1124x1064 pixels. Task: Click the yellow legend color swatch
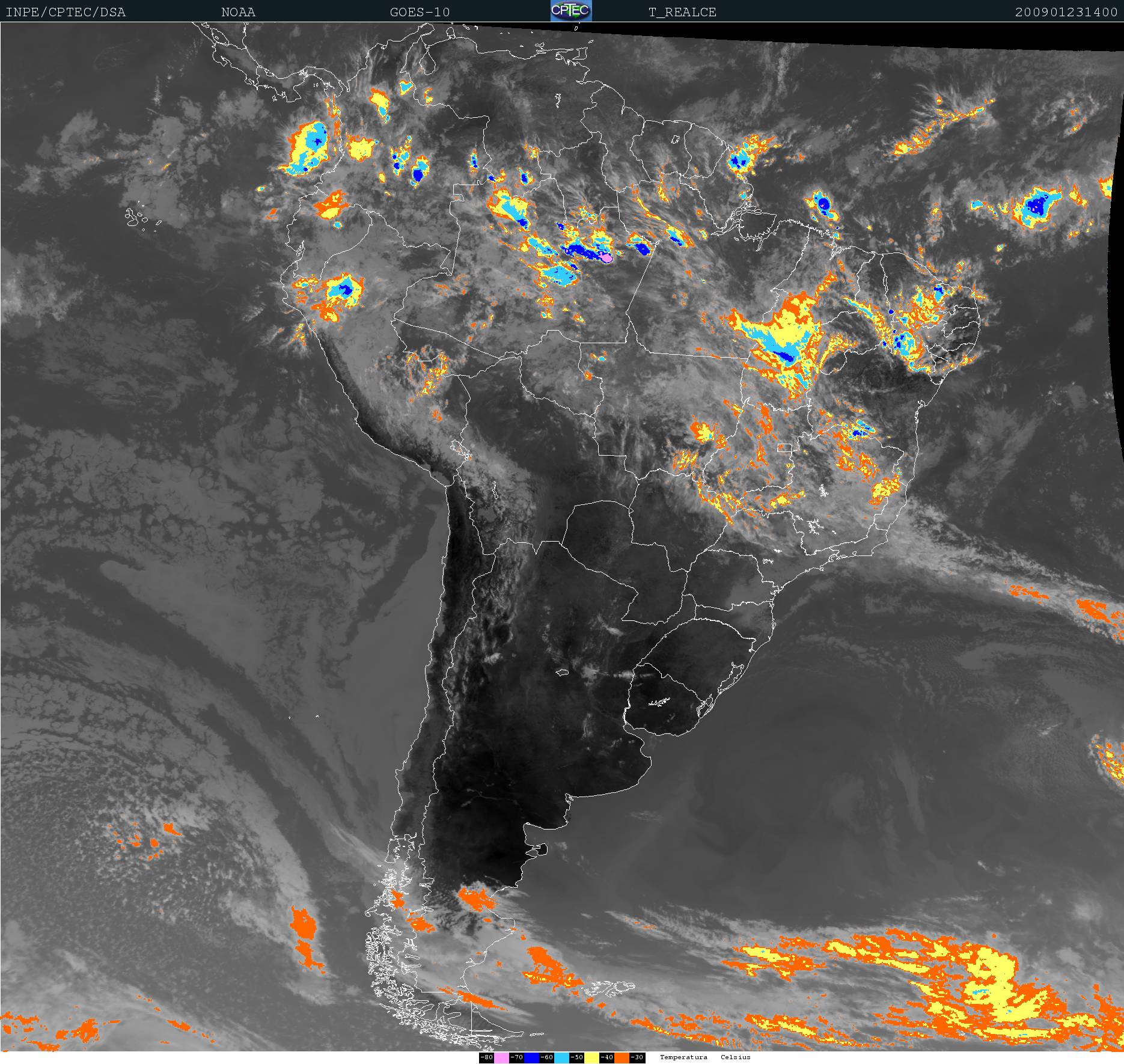tap(591, 1057)
